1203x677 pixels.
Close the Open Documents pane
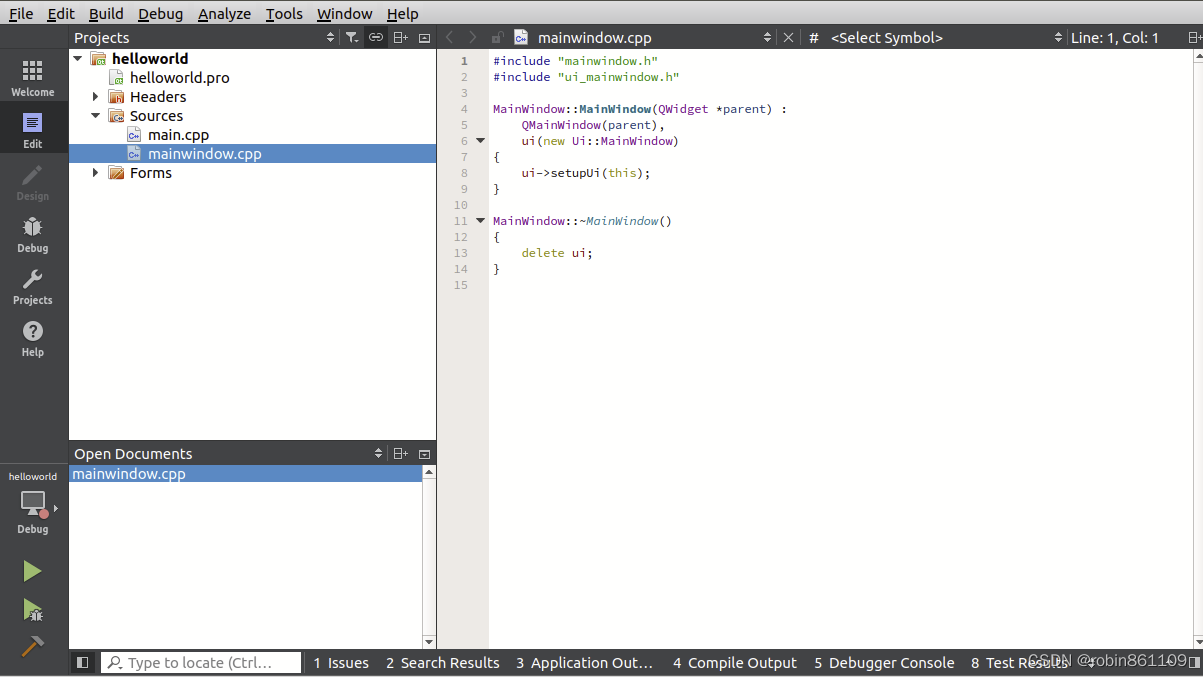[x=424, y=453]
